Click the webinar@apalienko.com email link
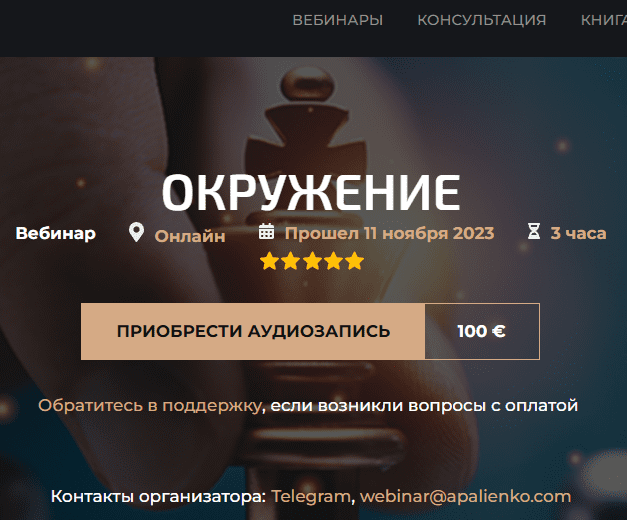The width and height of the screenshot is (627, 520). (465, 496)
